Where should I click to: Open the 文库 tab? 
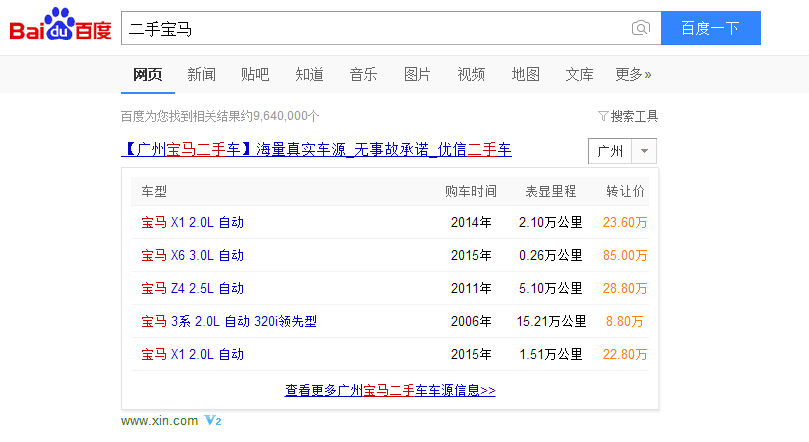(579, 74)
